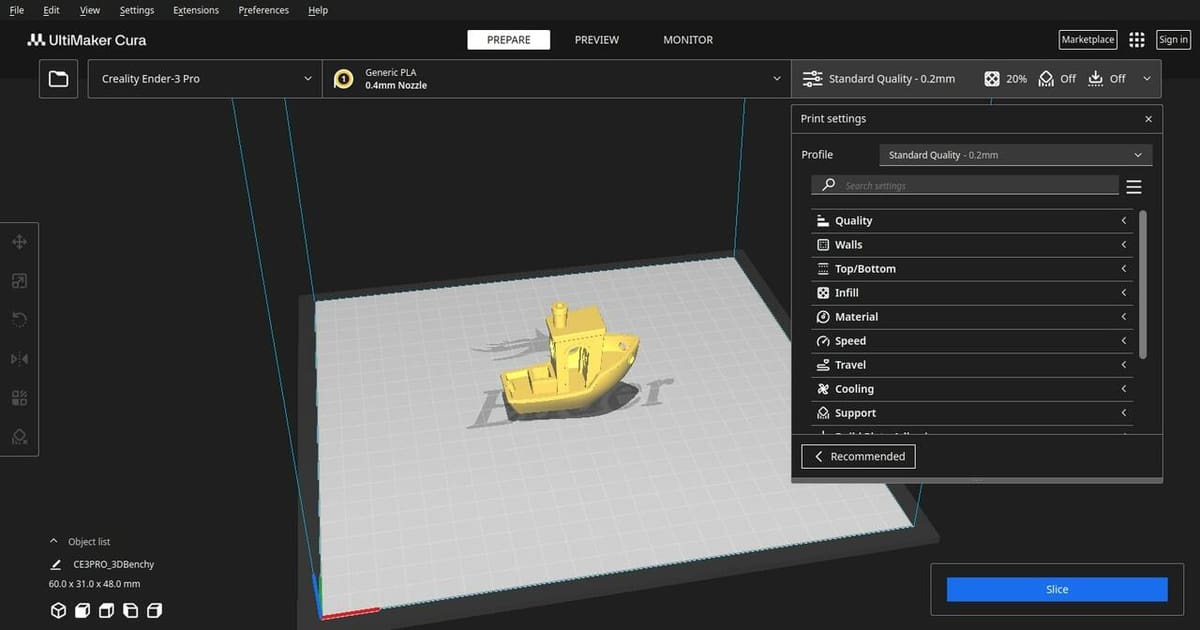This screenshot has height=630, width=1200.
Task: Click the adhesion Off icon
Action: tap(1095, 79)
